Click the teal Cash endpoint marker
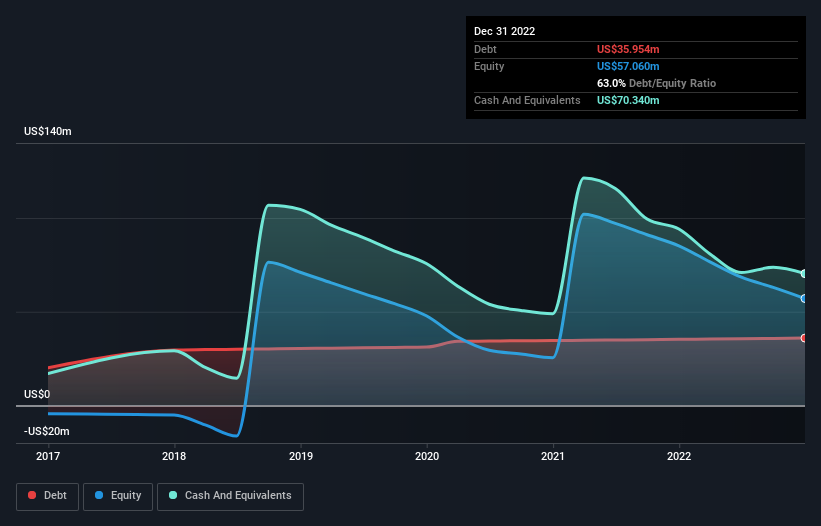Viewport: 821px width, 526px height. click(804, 274)
